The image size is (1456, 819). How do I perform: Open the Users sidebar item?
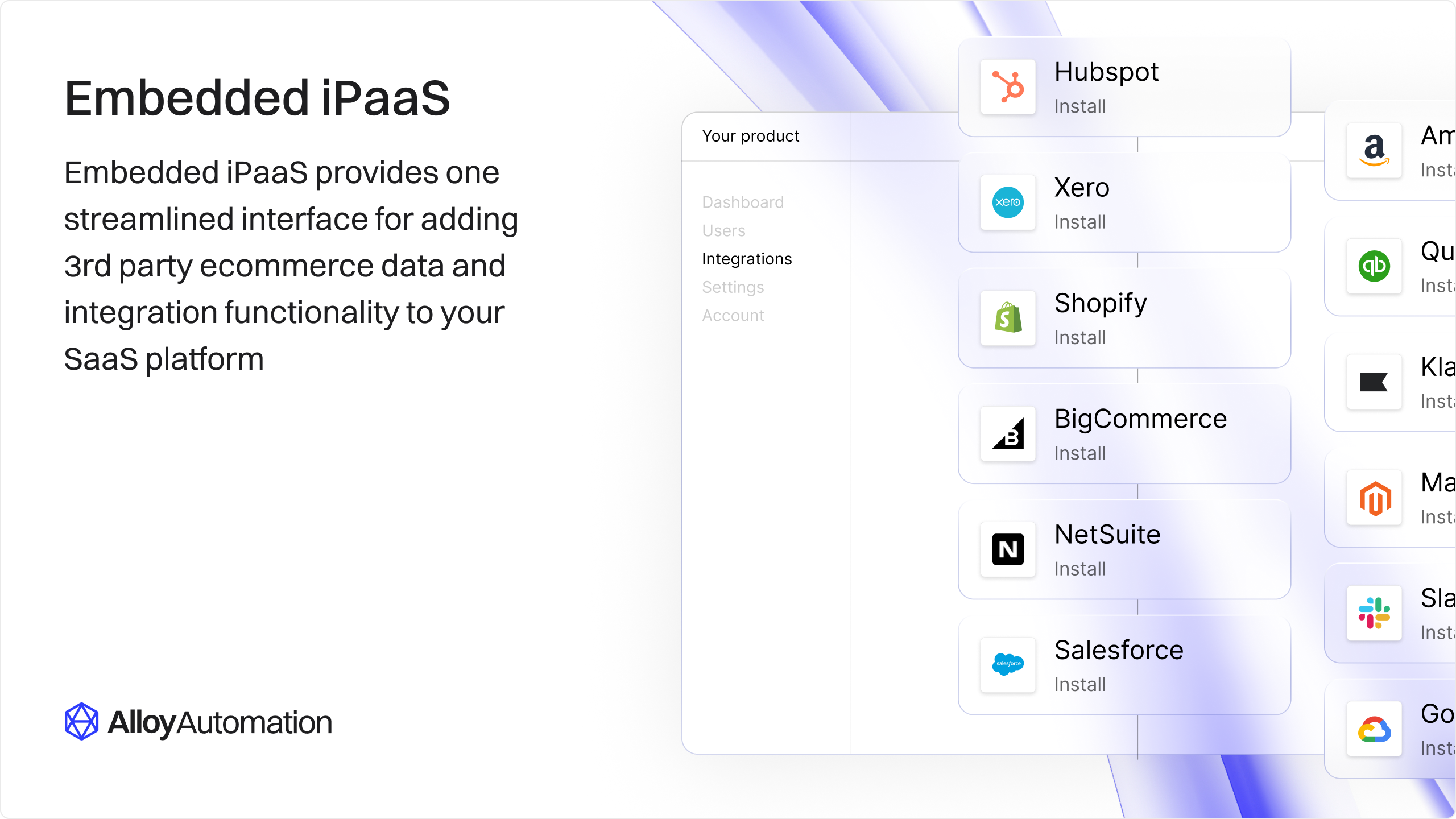click(723, 231)
